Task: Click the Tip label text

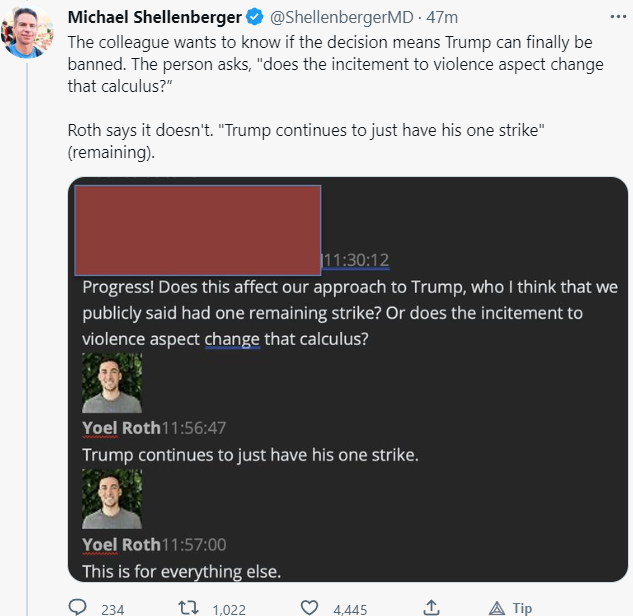Action: point(522,607)
